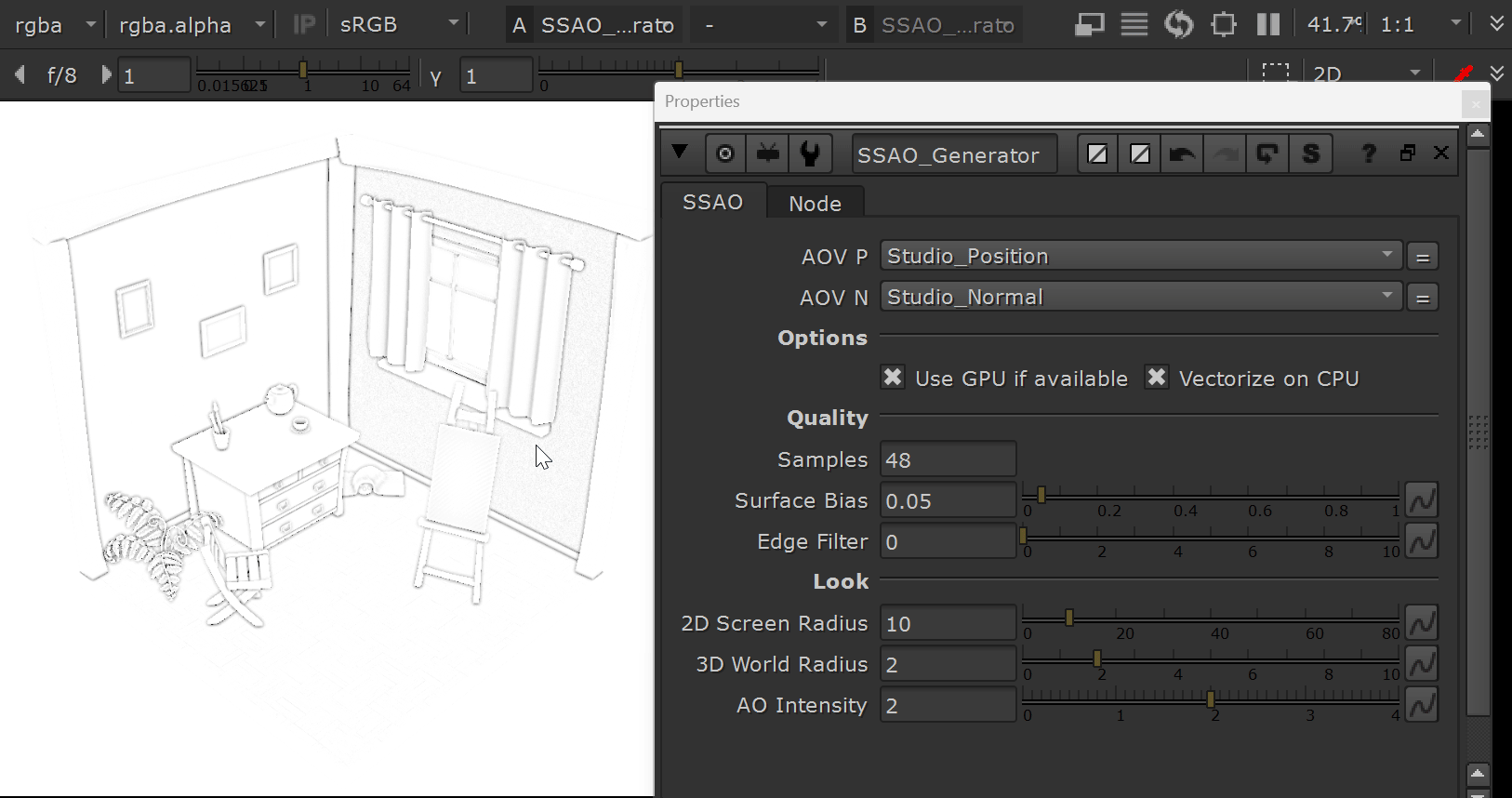Click the undo arrow in node panel

(x=1182, y=153)
